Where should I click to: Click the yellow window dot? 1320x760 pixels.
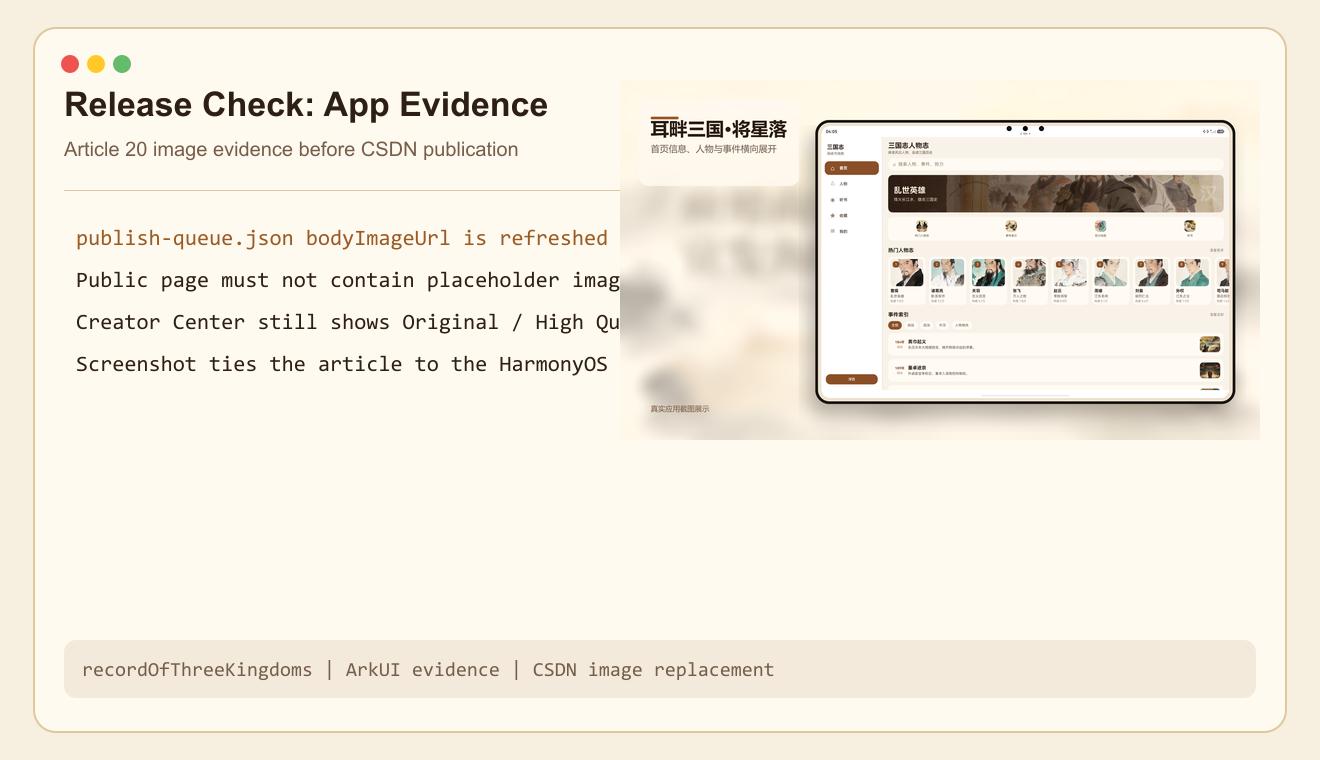click(x=96, y=64)
